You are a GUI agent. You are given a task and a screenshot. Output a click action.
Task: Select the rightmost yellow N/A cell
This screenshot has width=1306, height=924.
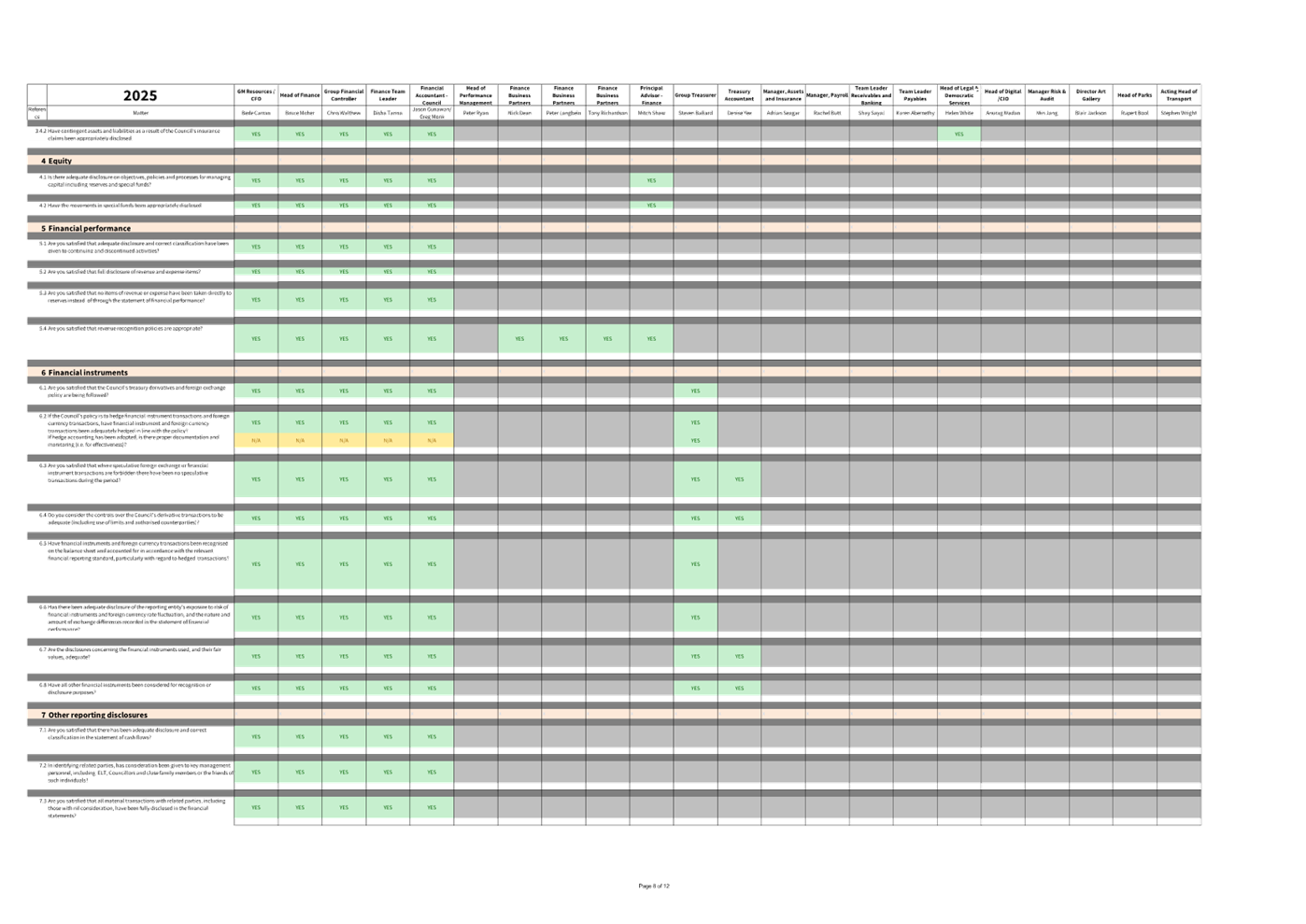[x=432, y=440]
